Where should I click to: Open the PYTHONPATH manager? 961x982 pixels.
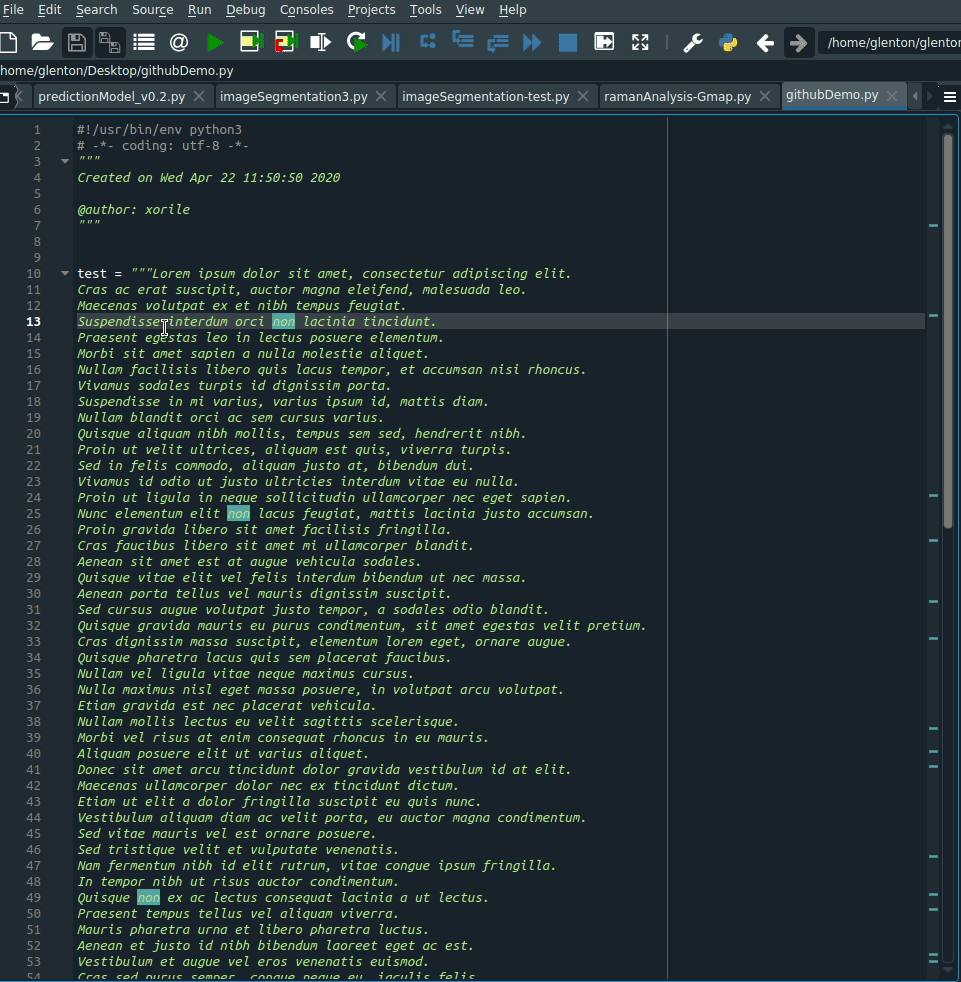[x=727, y=42]
